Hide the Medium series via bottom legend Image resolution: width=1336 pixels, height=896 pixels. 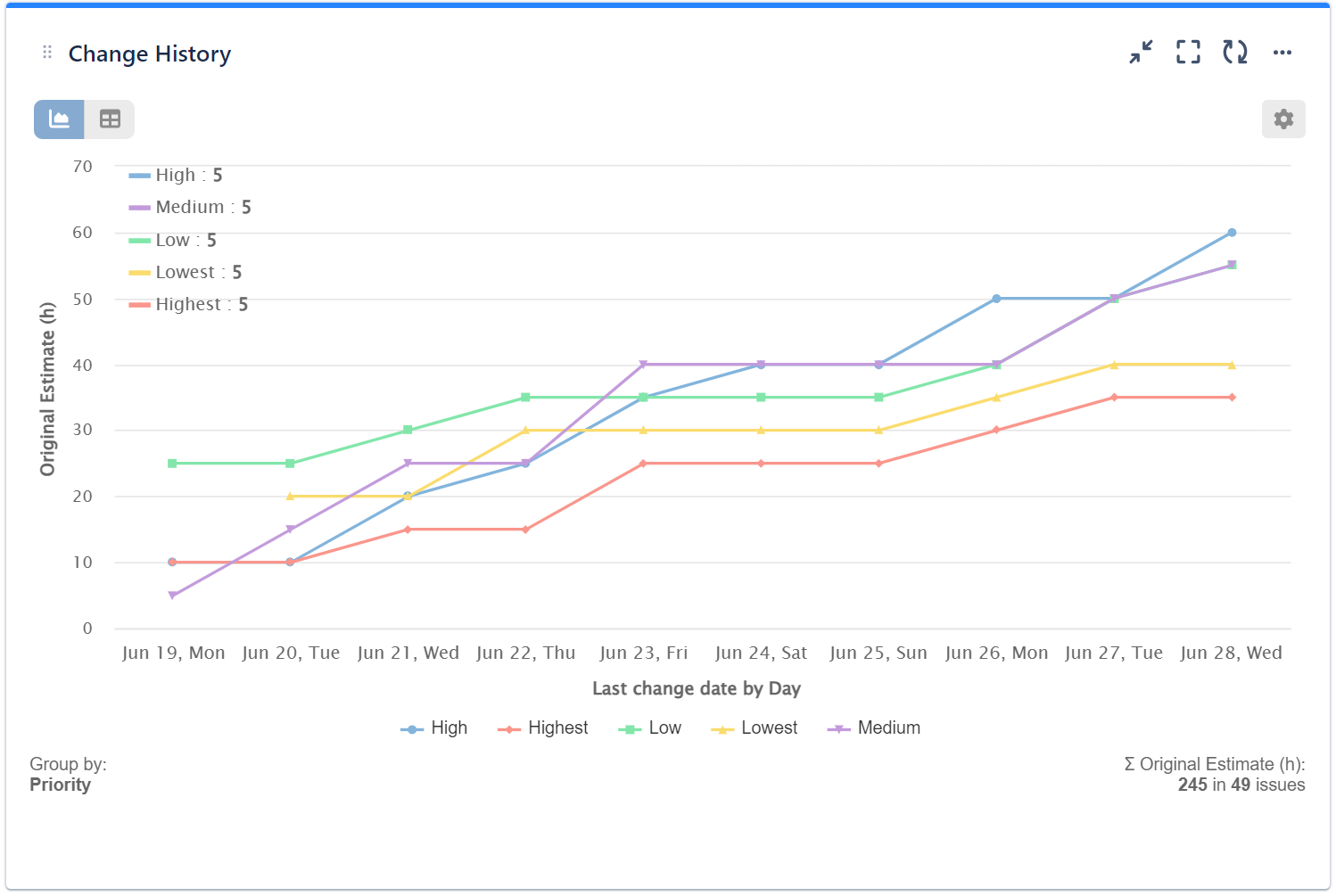[874, 728]
